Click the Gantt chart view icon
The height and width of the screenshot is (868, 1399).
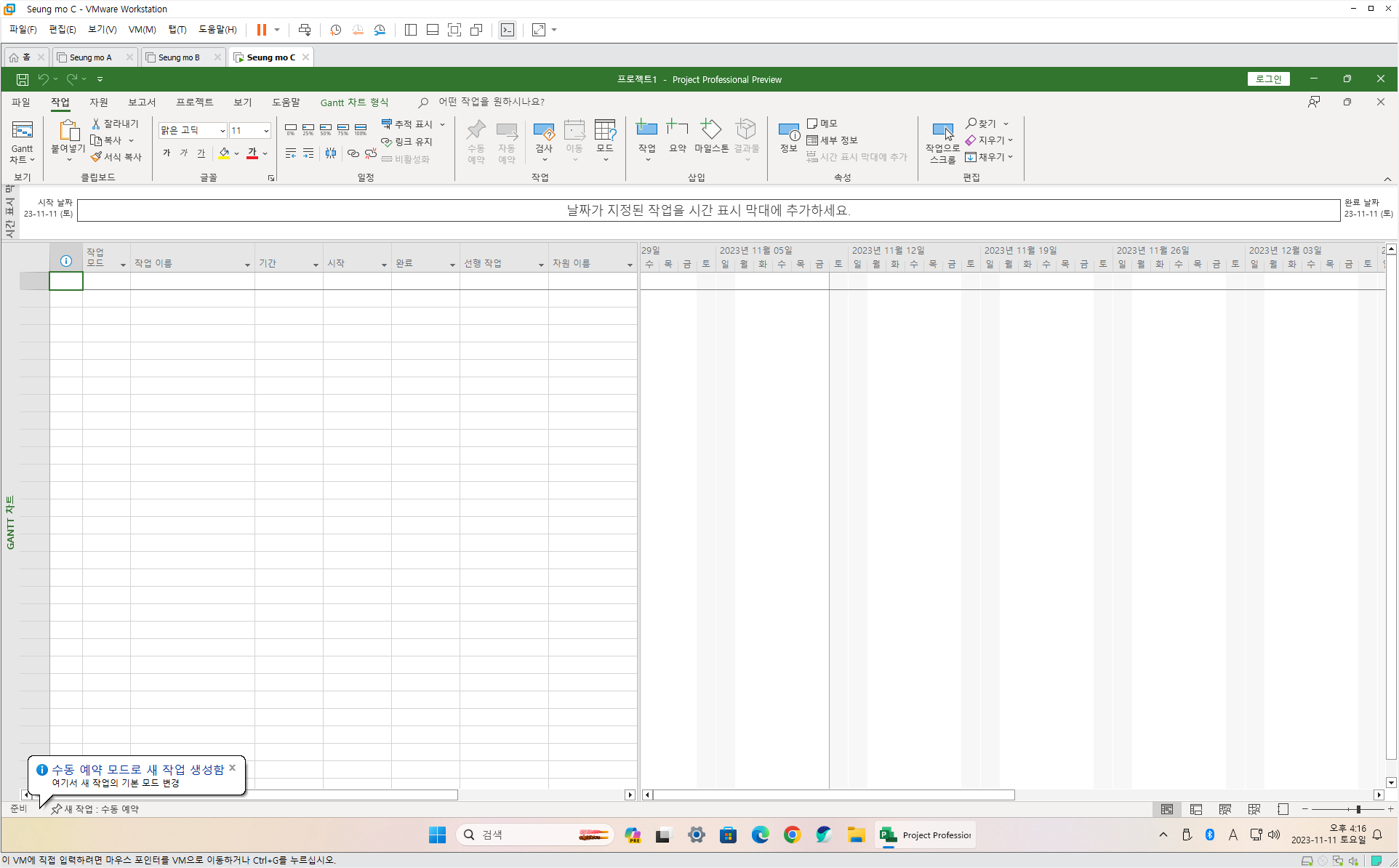coord(22,131)
